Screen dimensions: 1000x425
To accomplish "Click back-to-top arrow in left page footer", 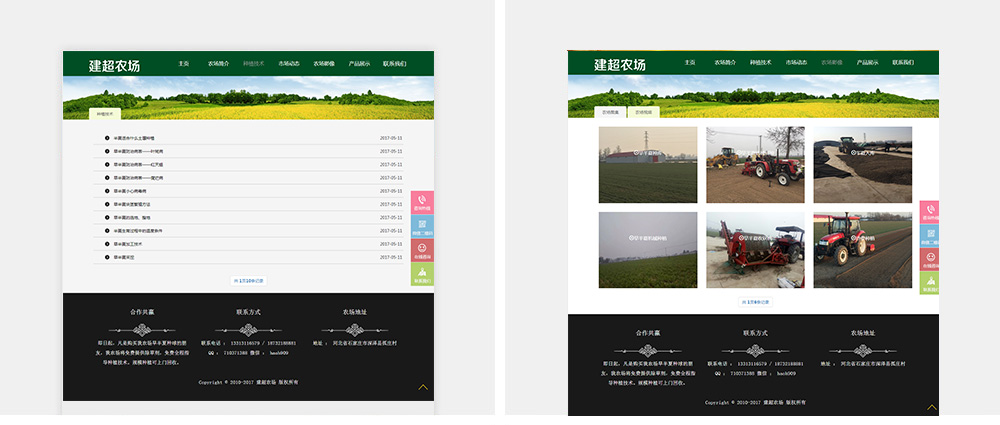I will tap(423, 387).
